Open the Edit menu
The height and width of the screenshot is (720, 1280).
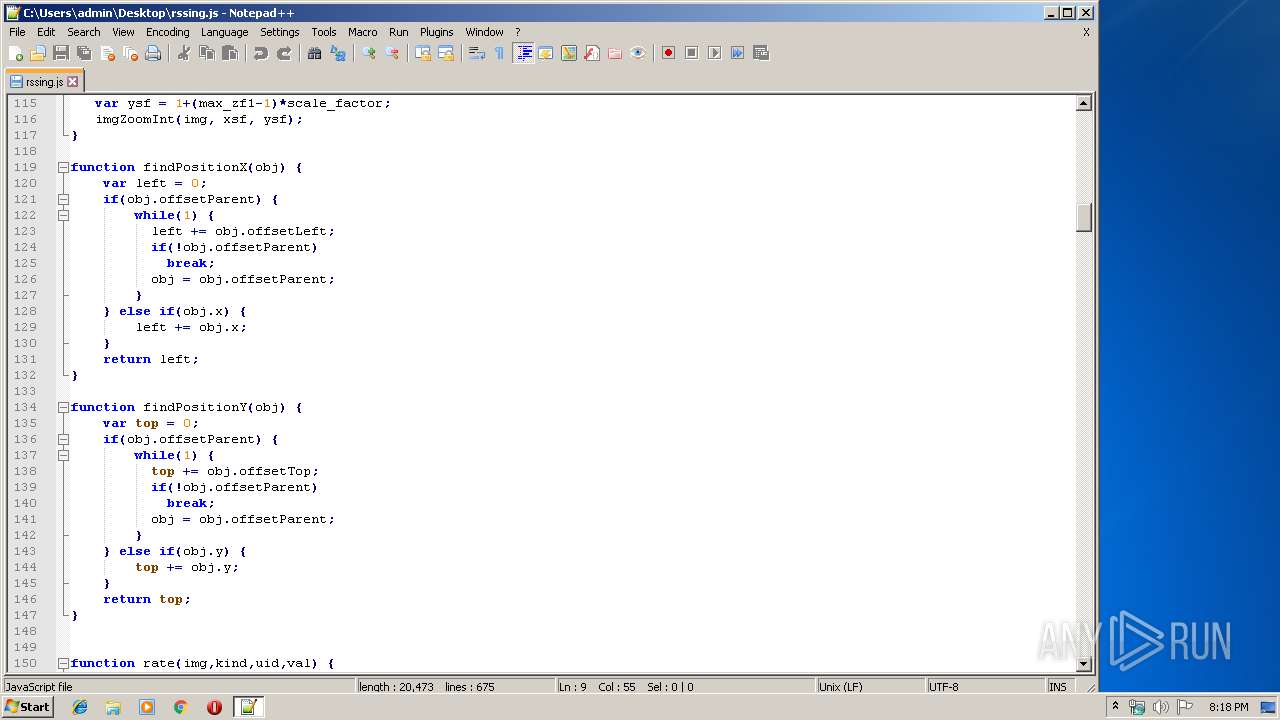click(46, 32)
